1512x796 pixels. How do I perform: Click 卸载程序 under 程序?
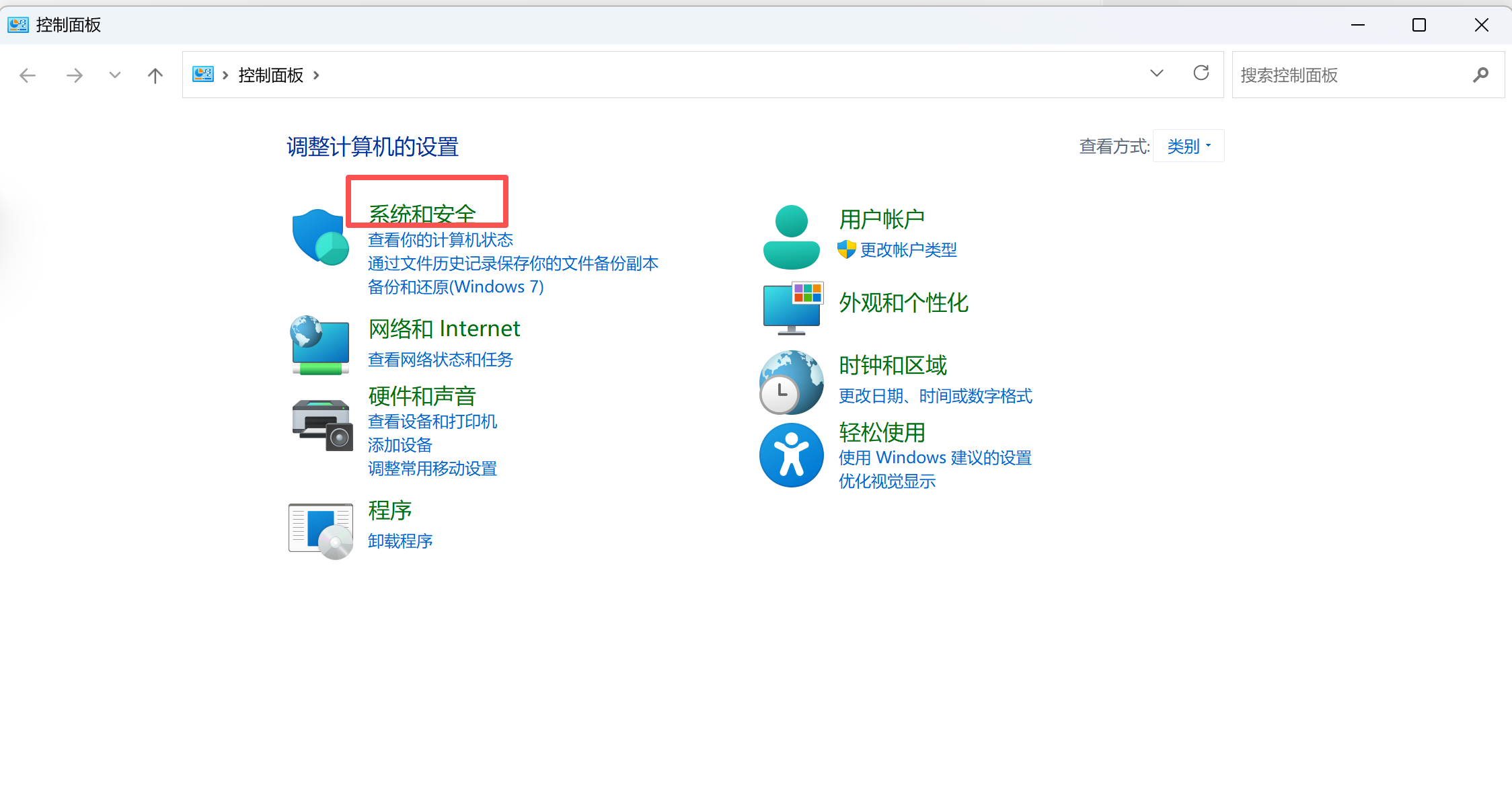(x=400, y=541)
